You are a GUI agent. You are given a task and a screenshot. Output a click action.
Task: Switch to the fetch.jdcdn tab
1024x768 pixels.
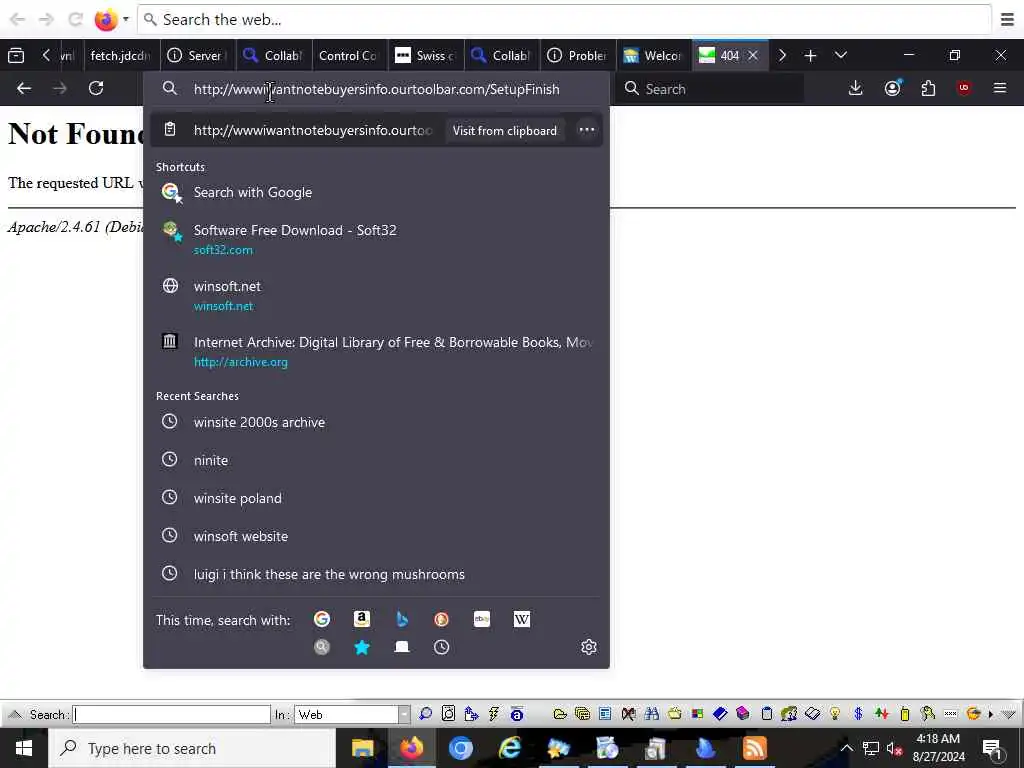(x=120, y=56)
